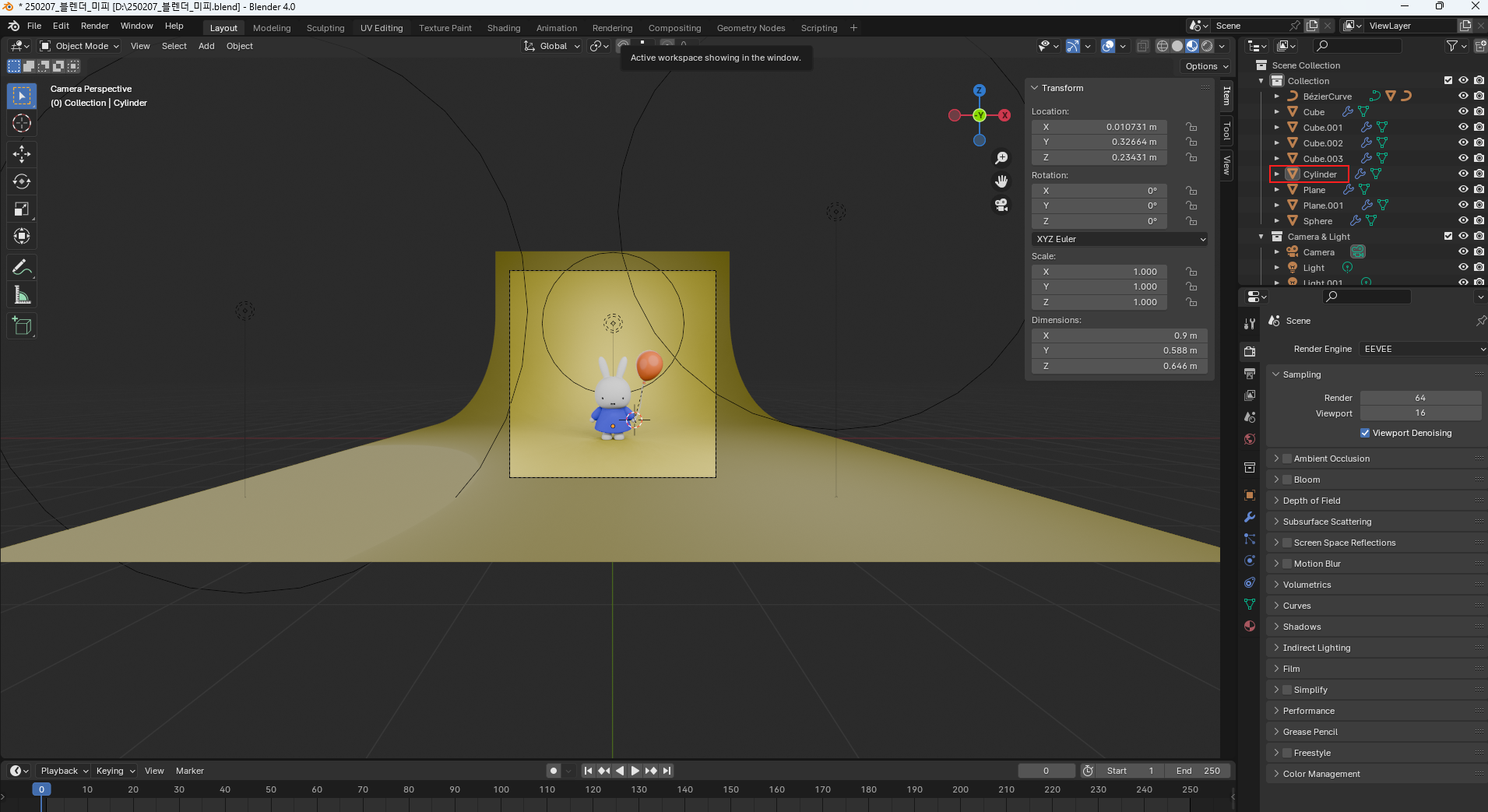This screenshot has height=812, width=1488.
Task: Collapse the Transform panel
Action: pos(1035,88)
